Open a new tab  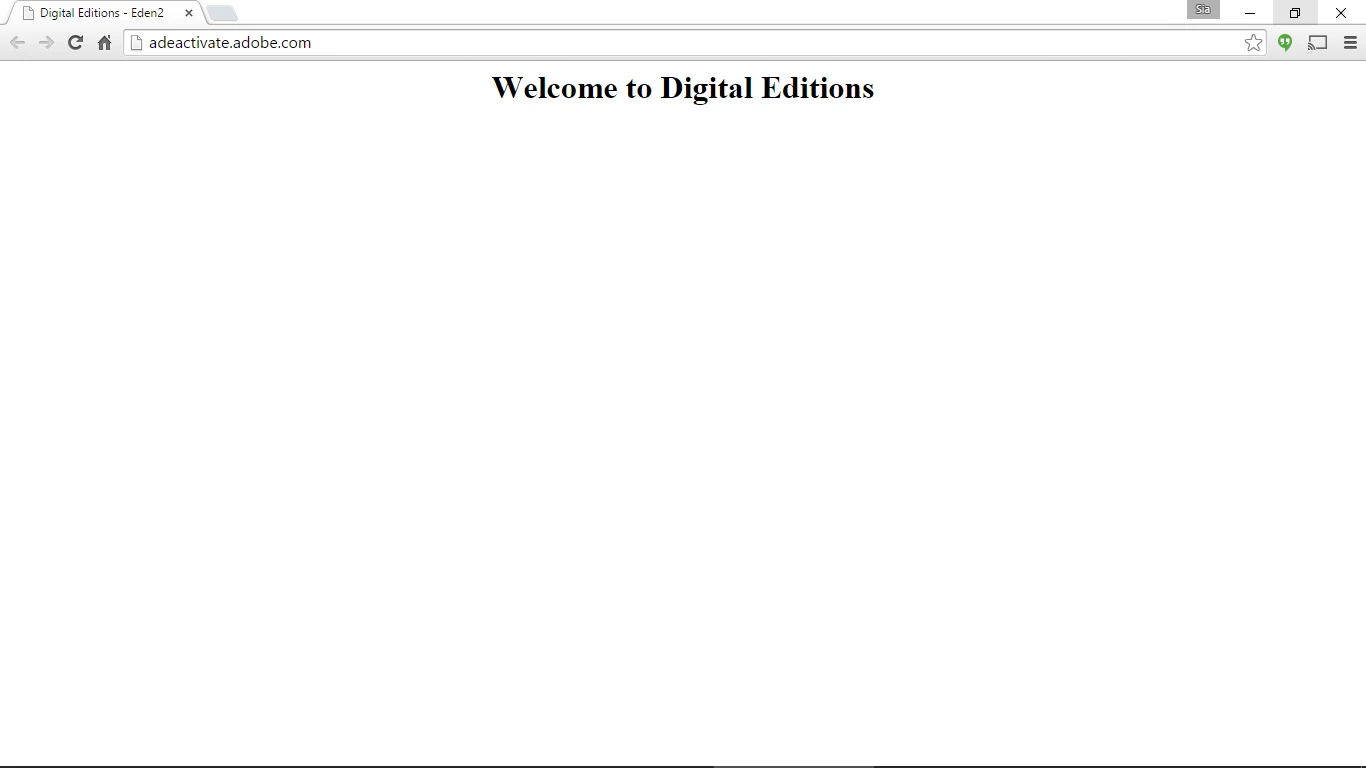pos(222,13)
